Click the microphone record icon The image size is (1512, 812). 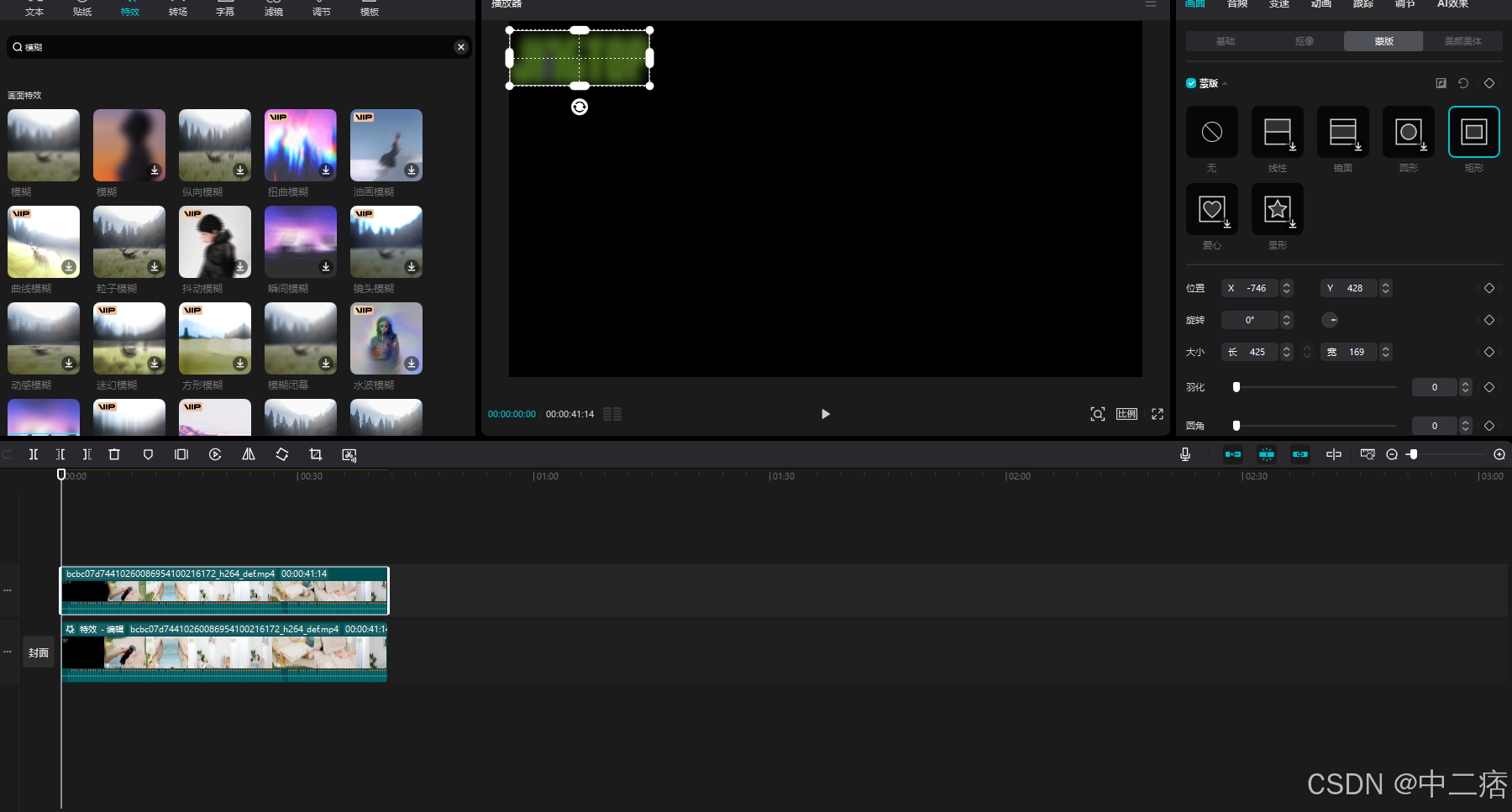point(1185,454)
